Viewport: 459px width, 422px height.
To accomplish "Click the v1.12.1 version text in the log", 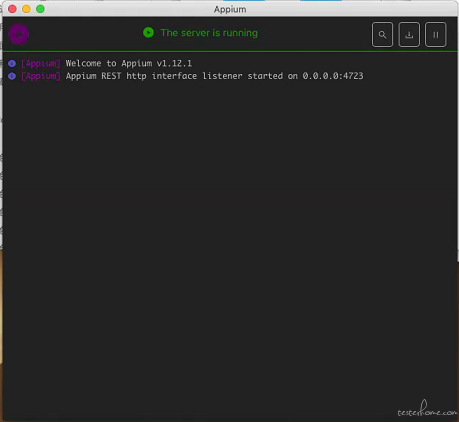I will click(x=174, y=63).
